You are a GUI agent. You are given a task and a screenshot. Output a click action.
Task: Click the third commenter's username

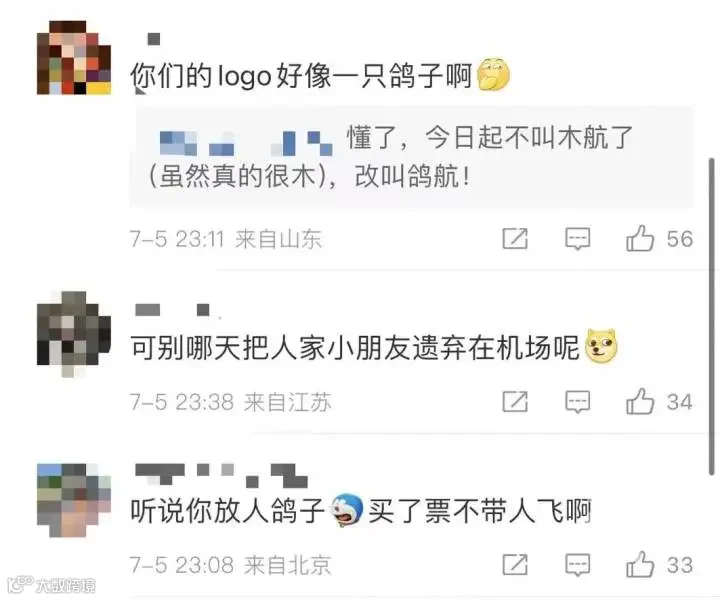click(x=222, y=475)
